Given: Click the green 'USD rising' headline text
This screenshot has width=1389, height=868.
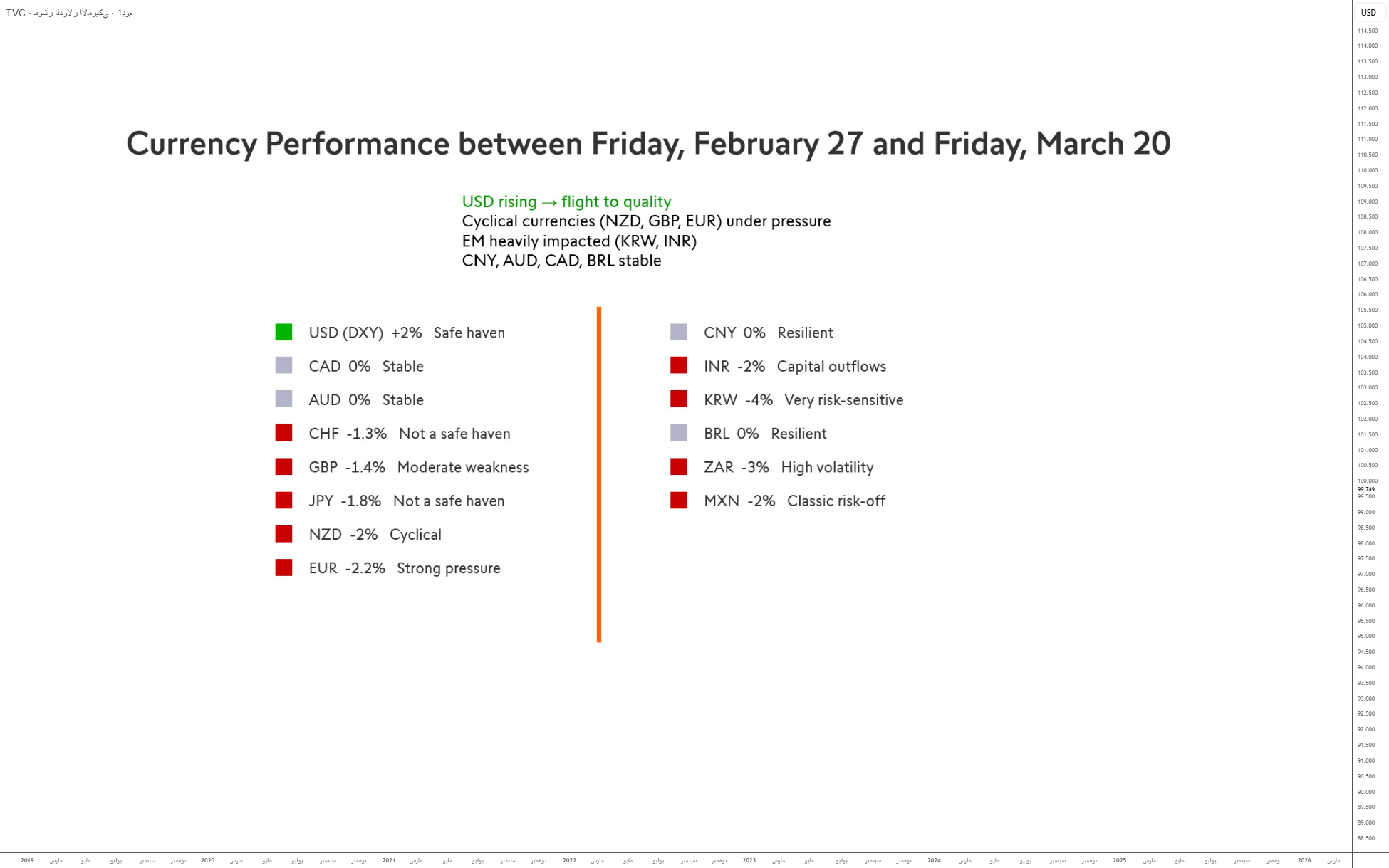Looking at the screenshot, I should click(x=566, y=202).
